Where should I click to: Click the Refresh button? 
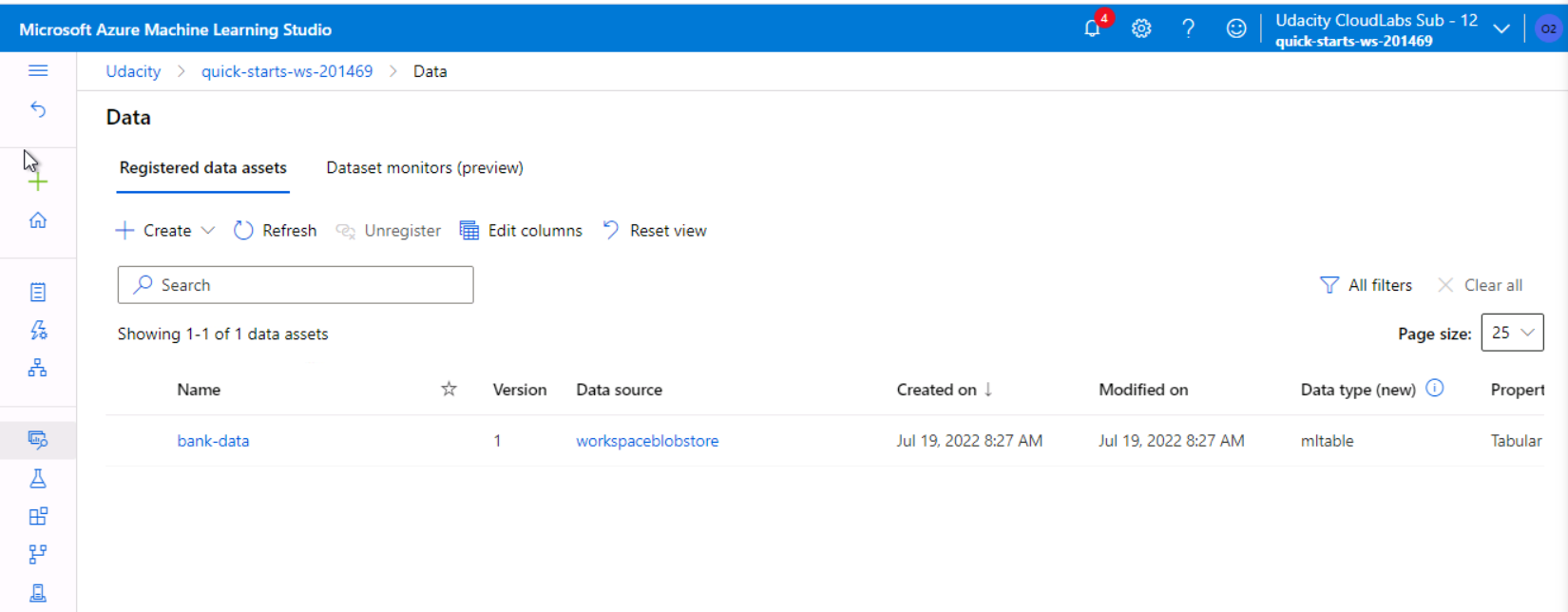[x=276, y=230]
